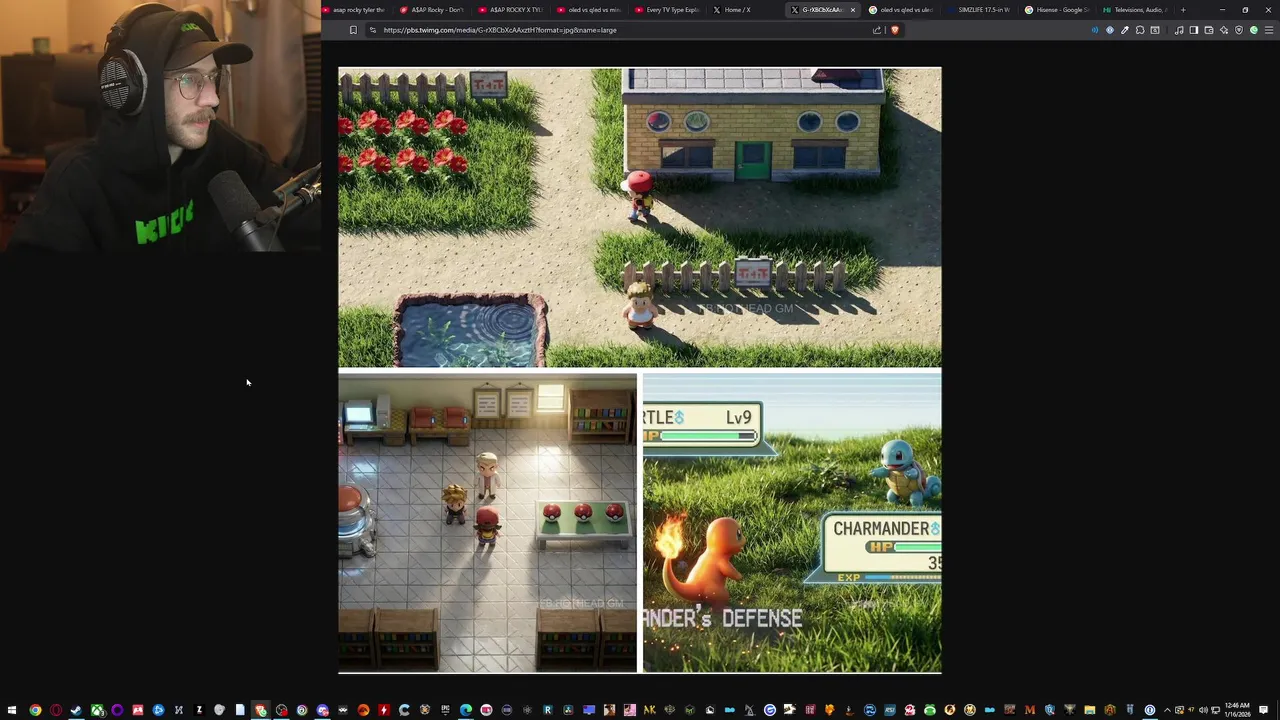
Task: Open the red 'M' taskbar icon
Action: (x=1030, y=710)
